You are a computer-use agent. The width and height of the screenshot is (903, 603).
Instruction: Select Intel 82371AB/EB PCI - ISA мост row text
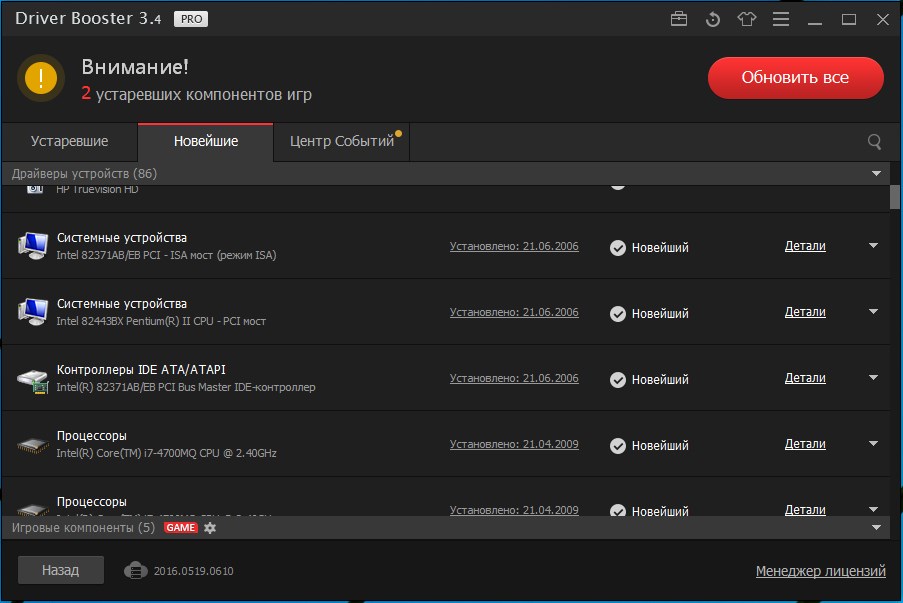166,255
